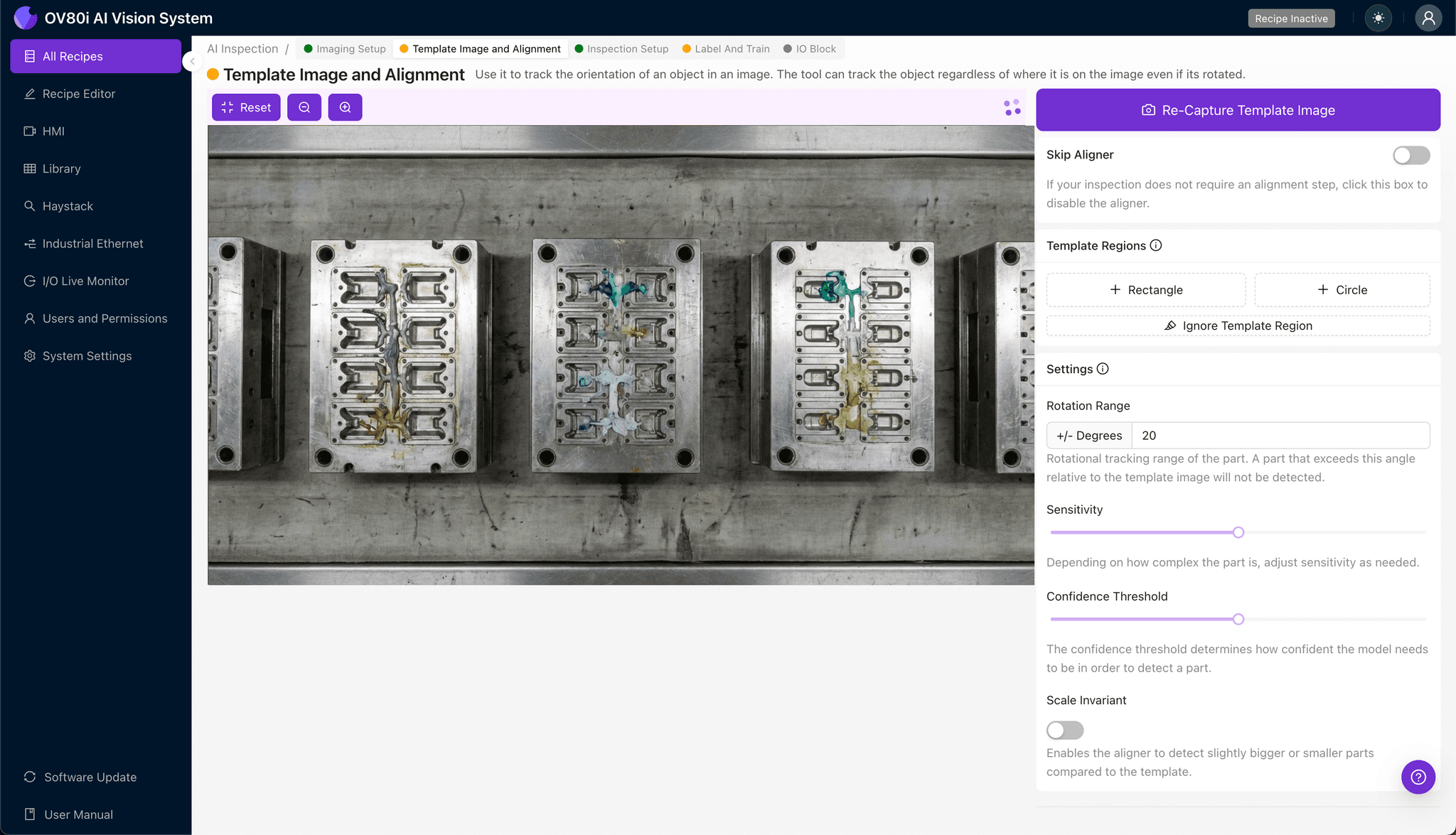Turn on the Scale Invariant switch

click(1064, 730)
